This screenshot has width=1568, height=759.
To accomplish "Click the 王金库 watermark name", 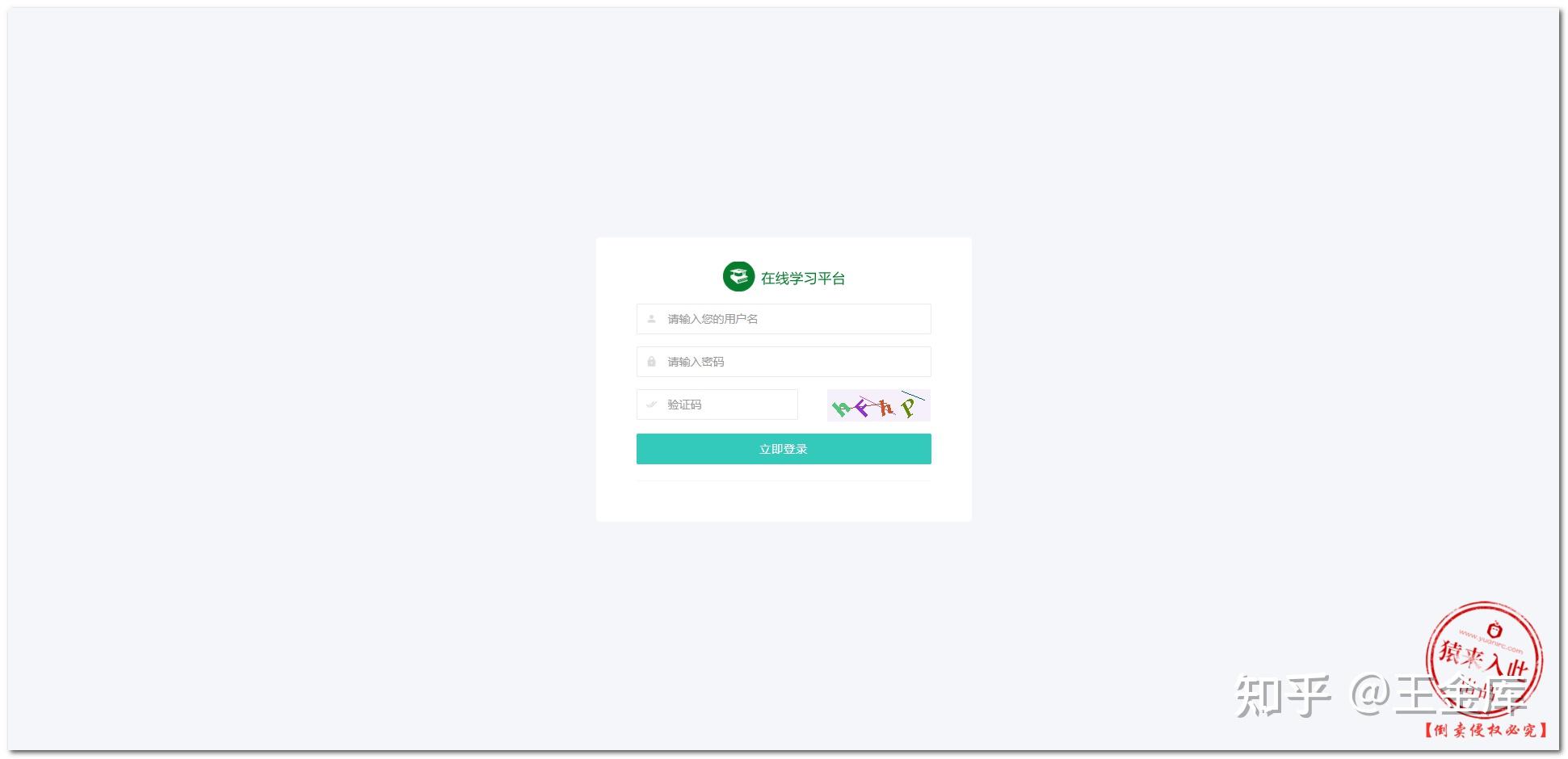I will [x=1461, y=695].
